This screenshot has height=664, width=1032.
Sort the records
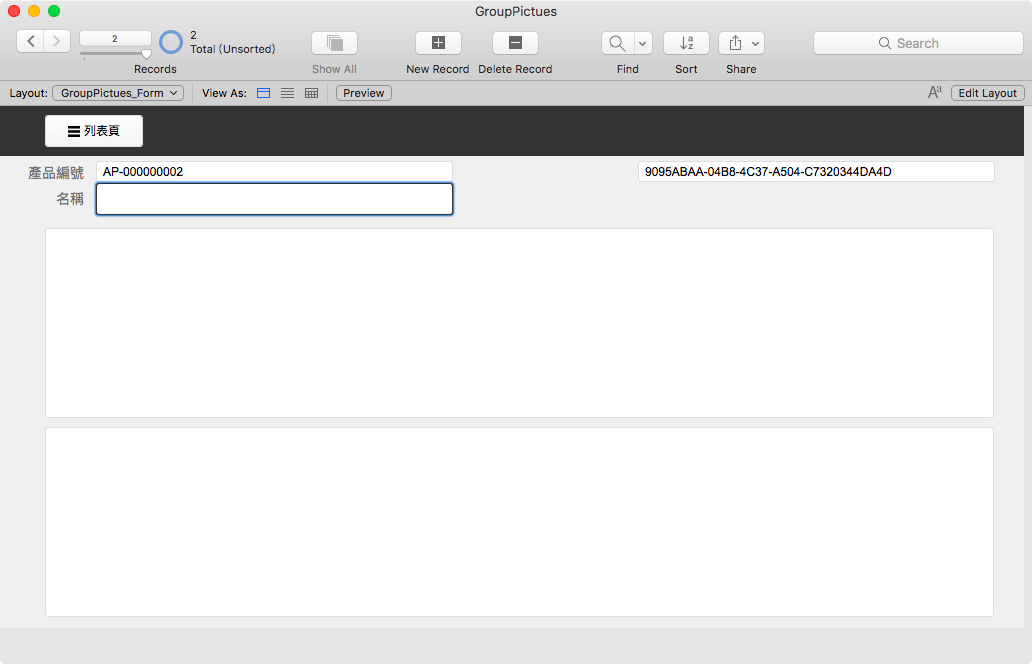coord(686,43)
